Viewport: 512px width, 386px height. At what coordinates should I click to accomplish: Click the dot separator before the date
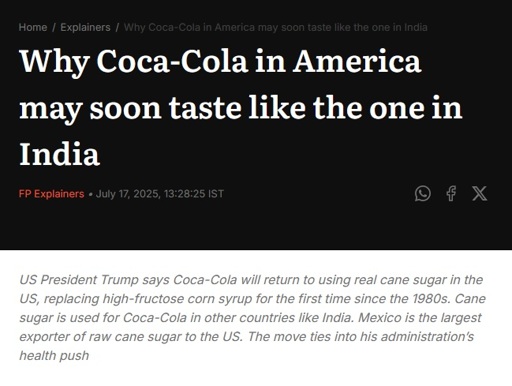(x=90, y=194)
